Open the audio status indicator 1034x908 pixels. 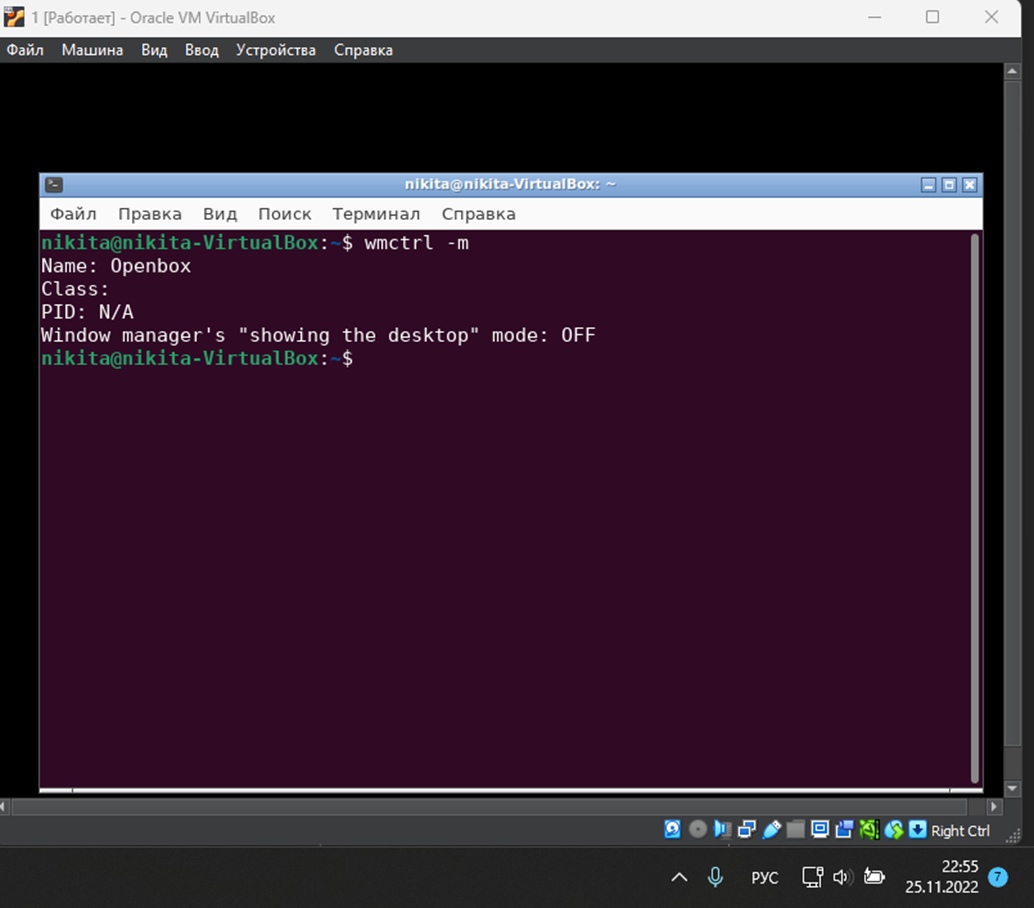coord(723,829)
